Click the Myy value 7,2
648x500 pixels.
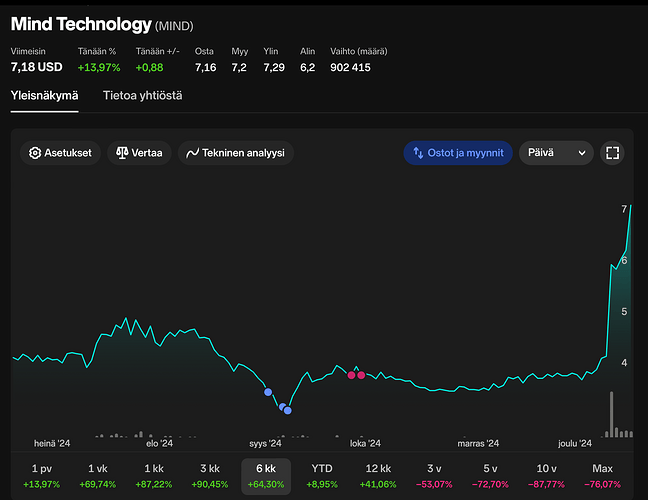pyautogui.click(x=239, y=67)
